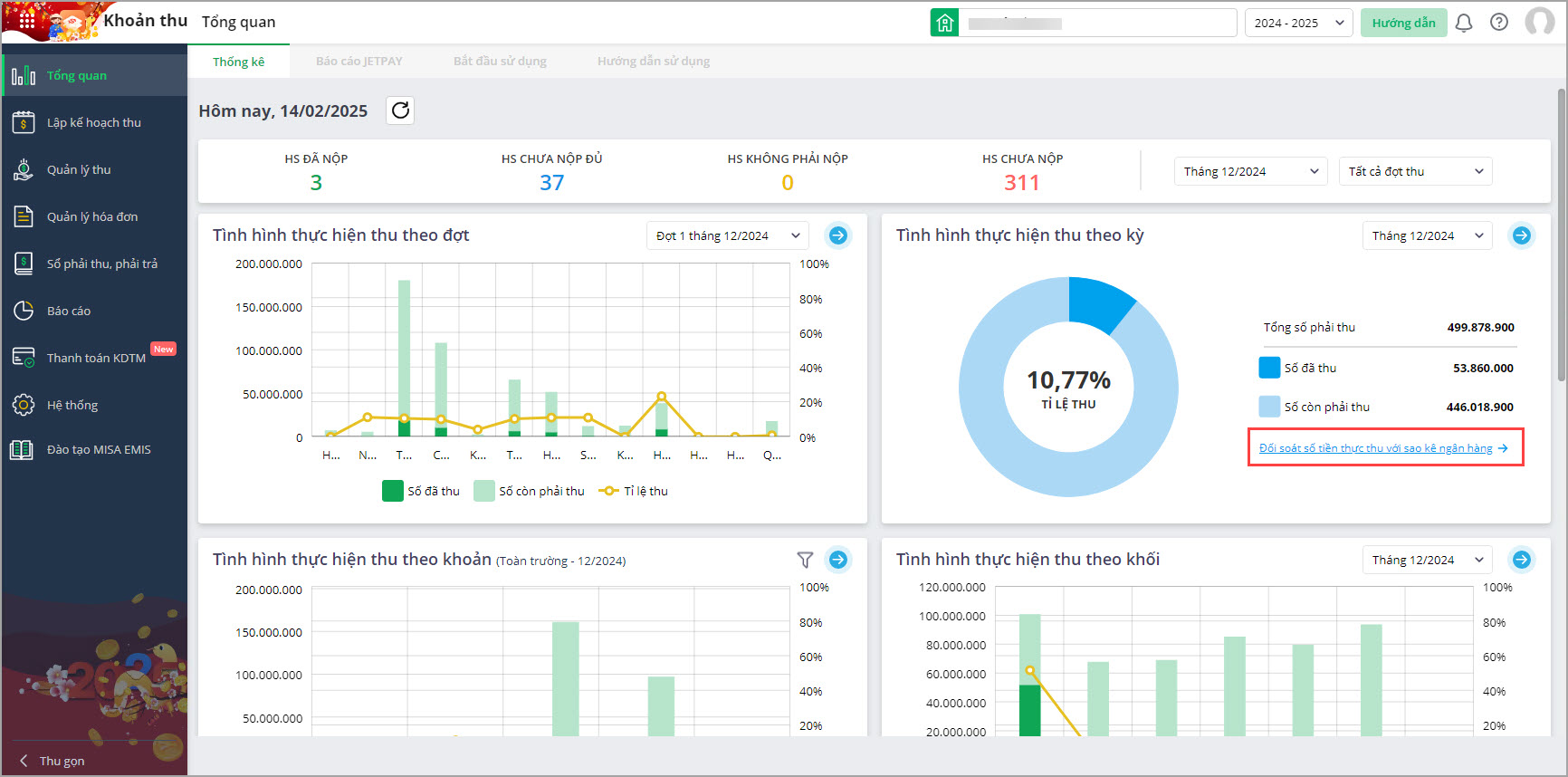The image size is (1568, 777).
Task: Switch to the Báo cáo JETPAY tab
Action: (359, 62)
